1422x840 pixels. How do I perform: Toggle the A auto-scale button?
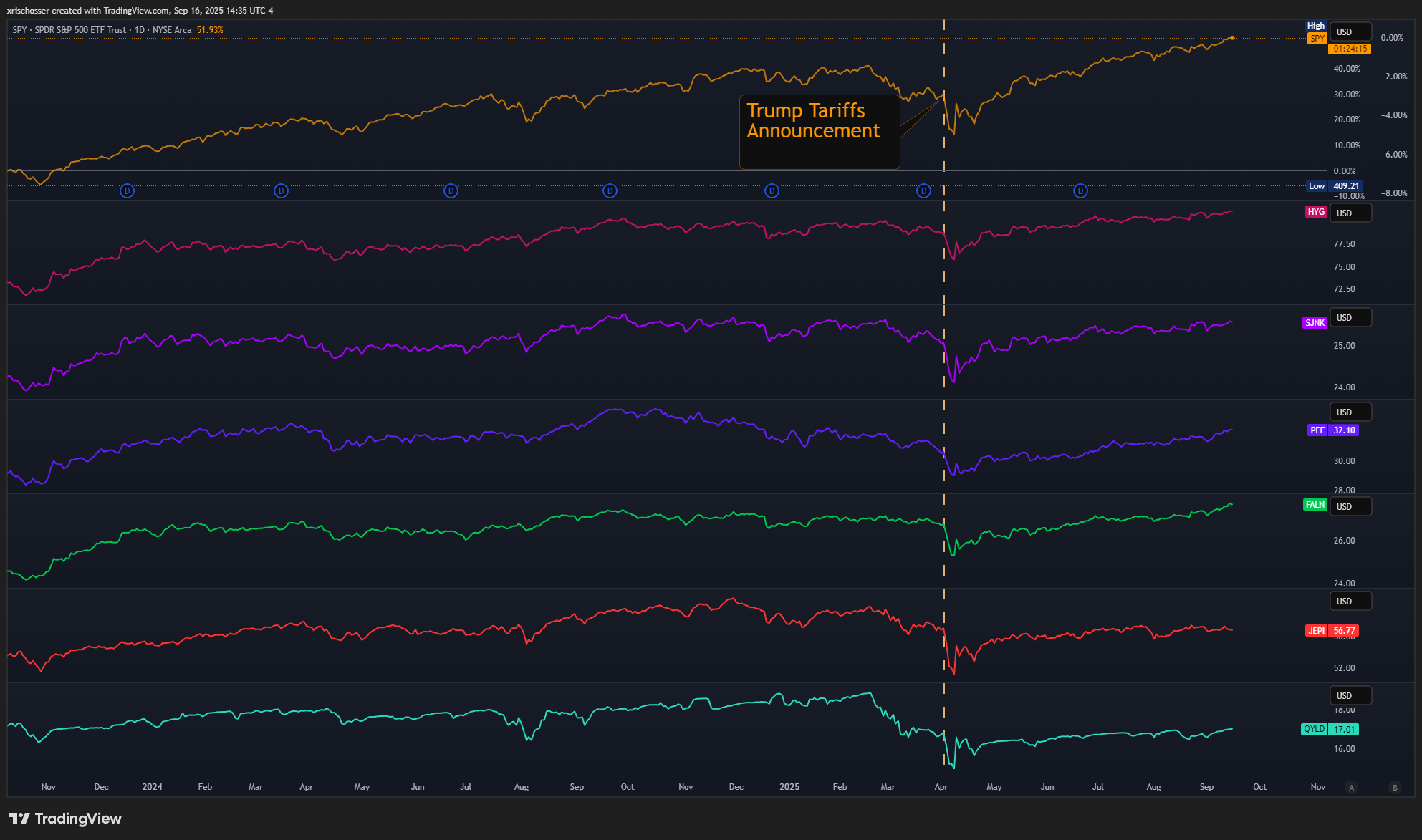(1352, 788)
